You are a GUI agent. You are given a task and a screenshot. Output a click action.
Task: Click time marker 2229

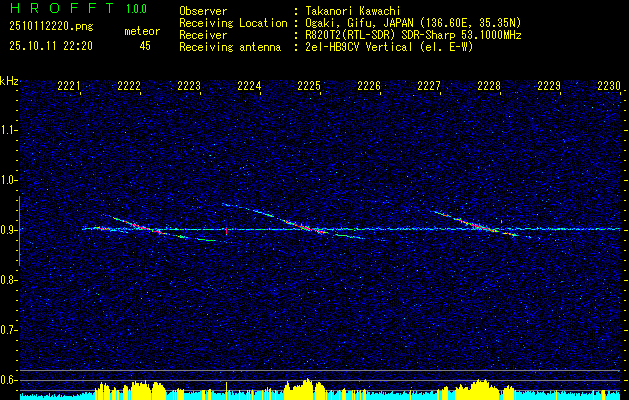coord(549,86)
